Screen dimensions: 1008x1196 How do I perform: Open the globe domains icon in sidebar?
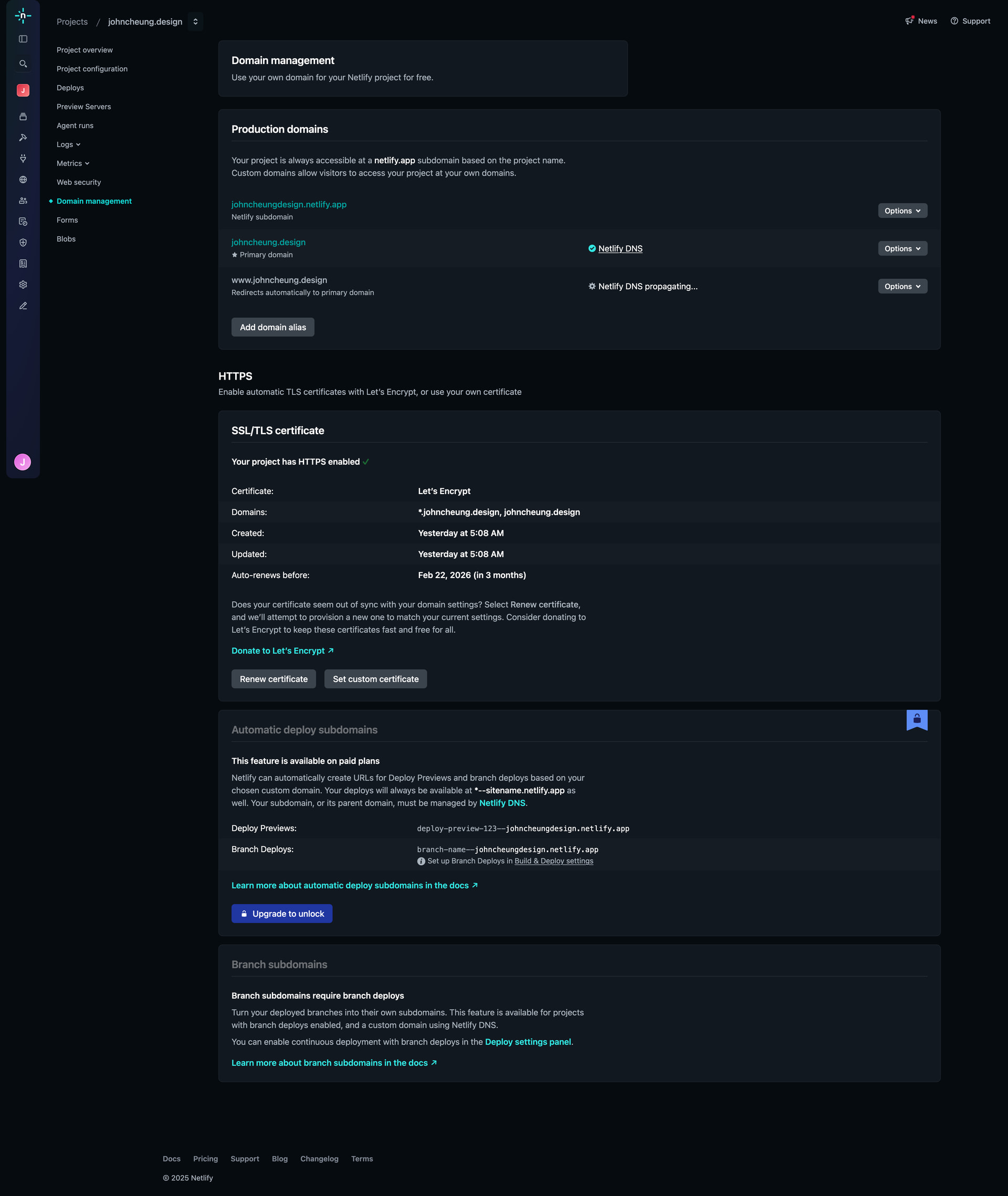click(x=23, y=180)
